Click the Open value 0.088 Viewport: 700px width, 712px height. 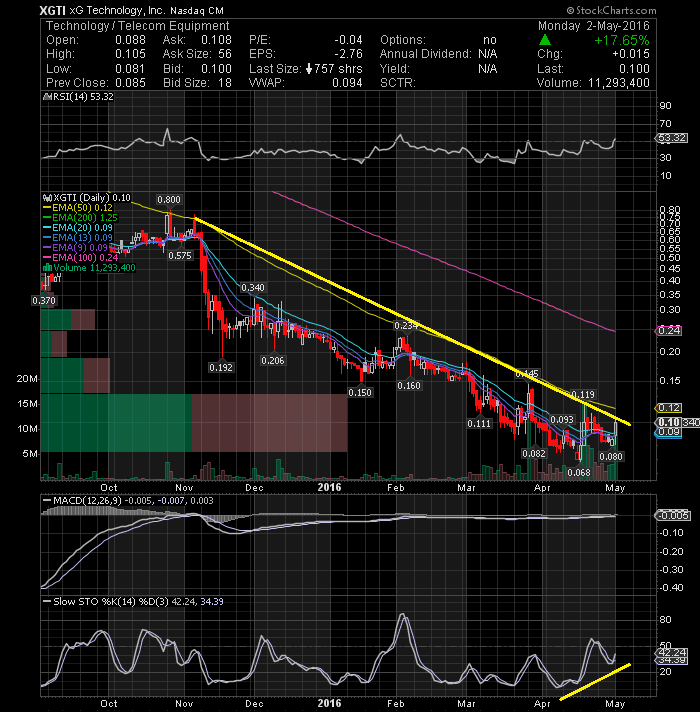click(x=130, y=40)
